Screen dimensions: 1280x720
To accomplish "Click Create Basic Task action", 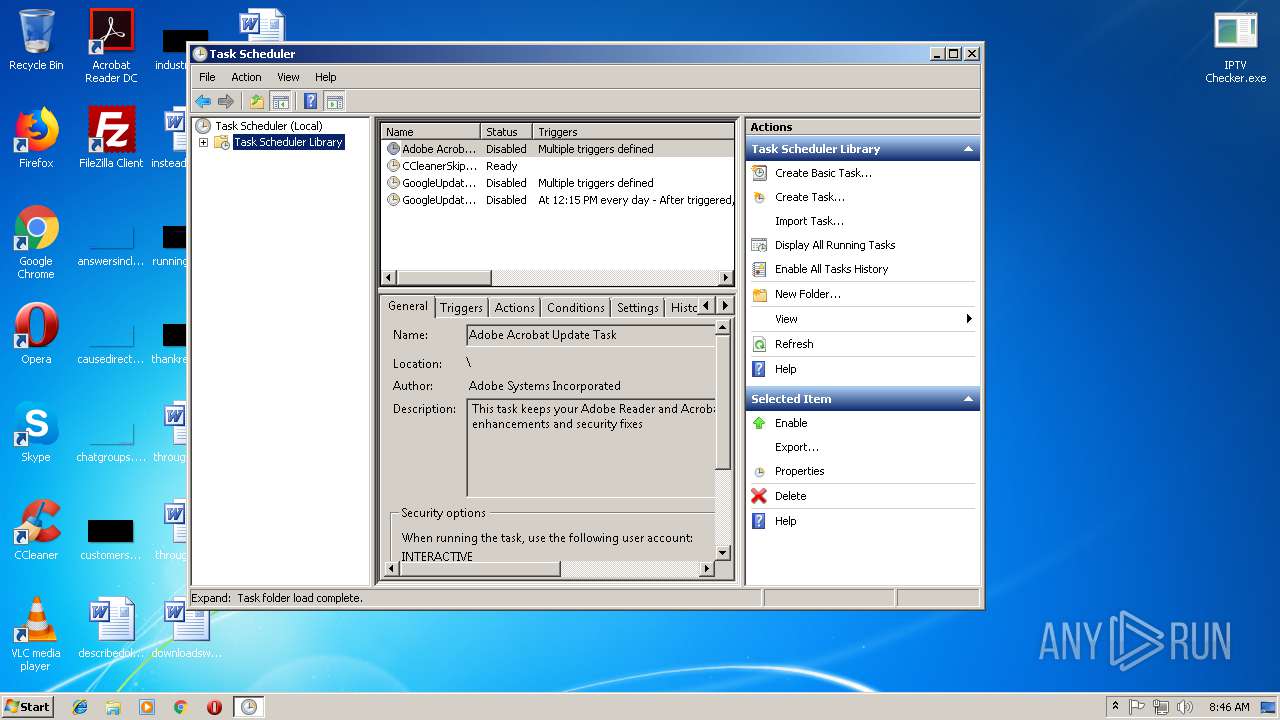I will tap(823, 173).
